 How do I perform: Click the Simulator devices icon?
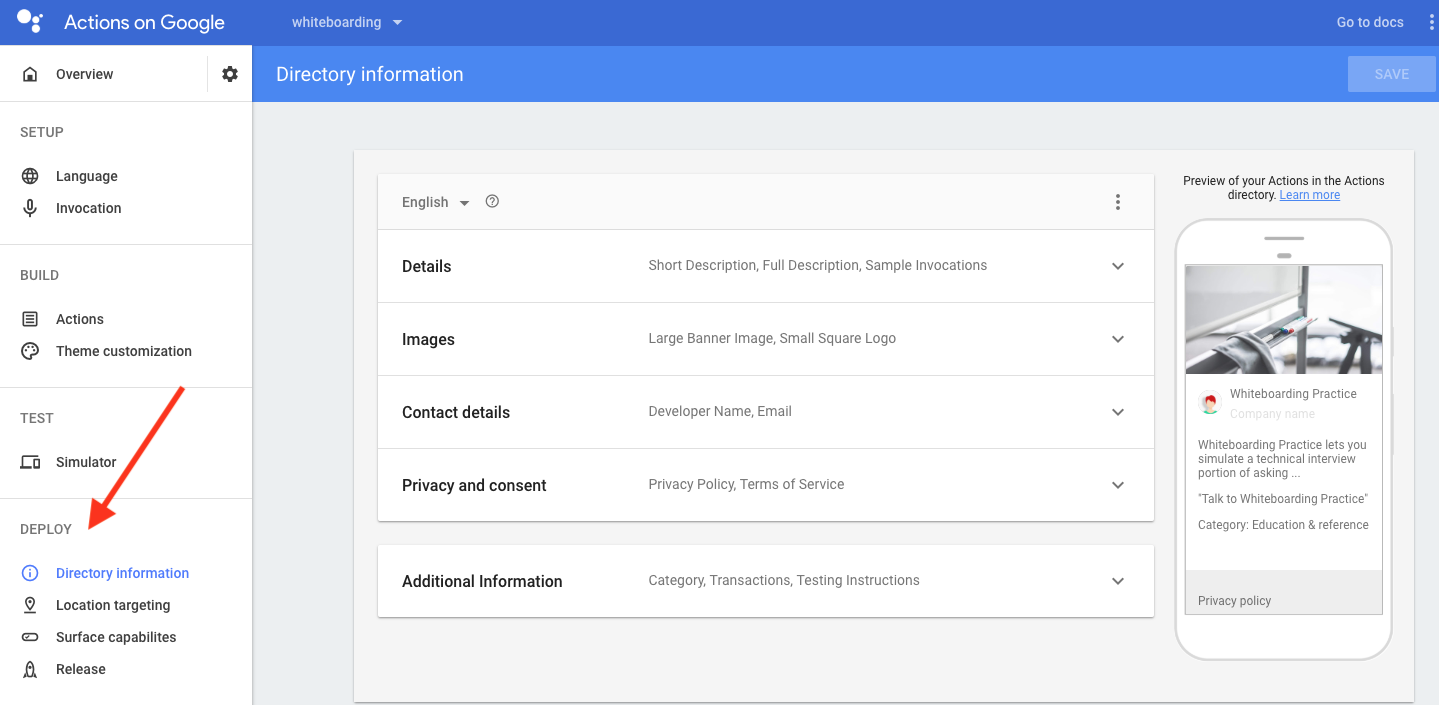click(30, 462)
